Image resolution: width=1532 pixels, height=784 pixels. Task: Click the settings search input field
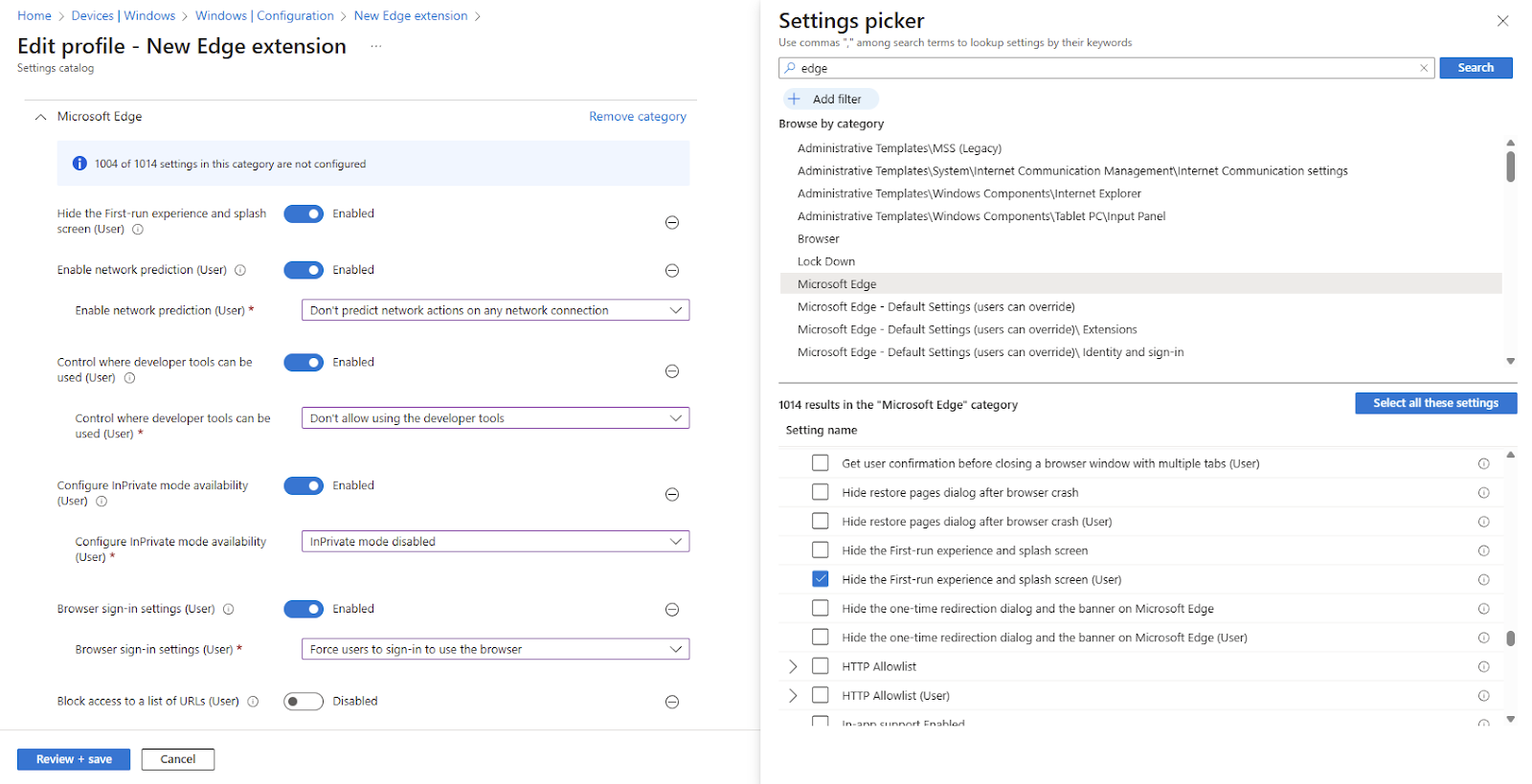(1106, 68)
